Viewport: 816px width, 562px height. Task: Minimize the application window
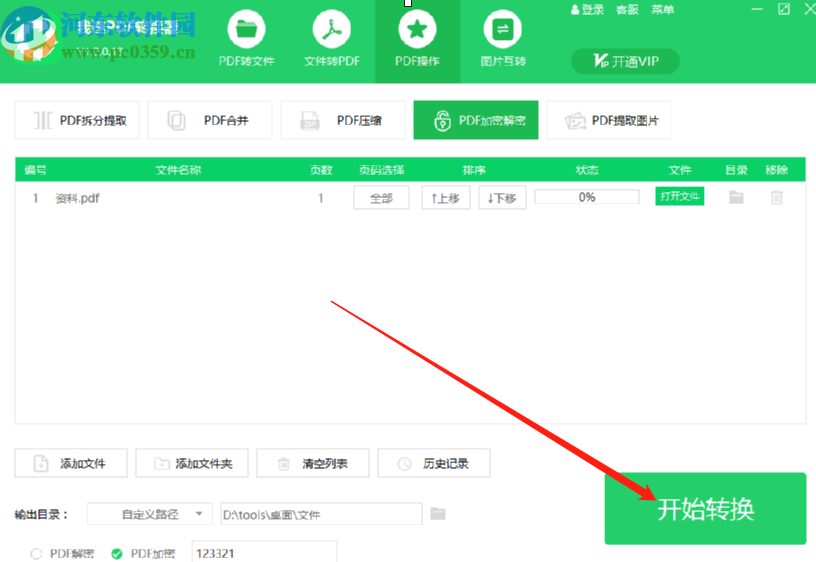(x=757, y=9)
